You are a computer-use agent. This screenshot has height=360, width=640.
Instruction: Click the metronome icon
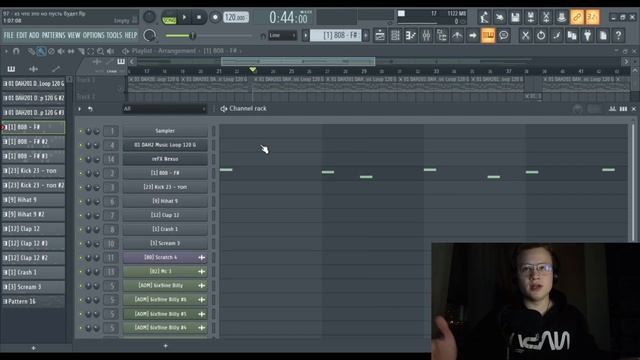(484, 17)
